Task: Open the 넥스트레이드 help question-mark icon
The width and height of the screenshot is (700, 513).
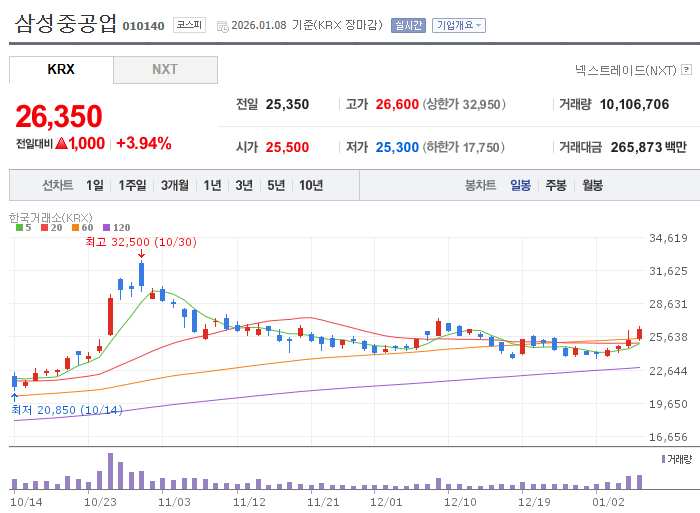Action: click(x=687, y=70)
